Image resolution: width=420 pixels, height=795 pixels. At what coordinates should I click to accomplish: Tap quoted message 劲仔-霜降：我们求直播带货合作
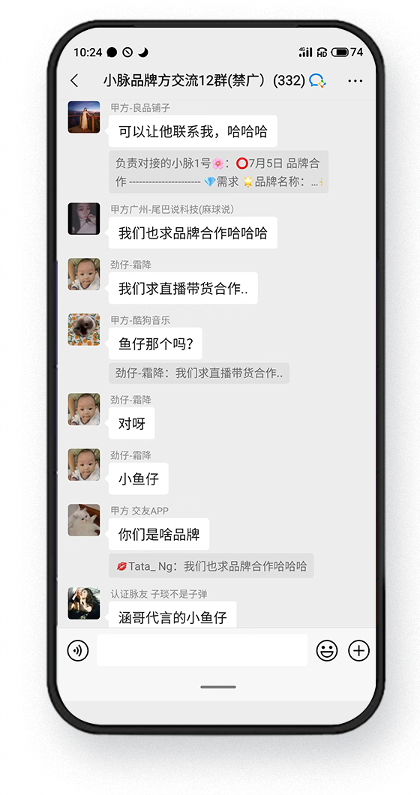[199, 373]
